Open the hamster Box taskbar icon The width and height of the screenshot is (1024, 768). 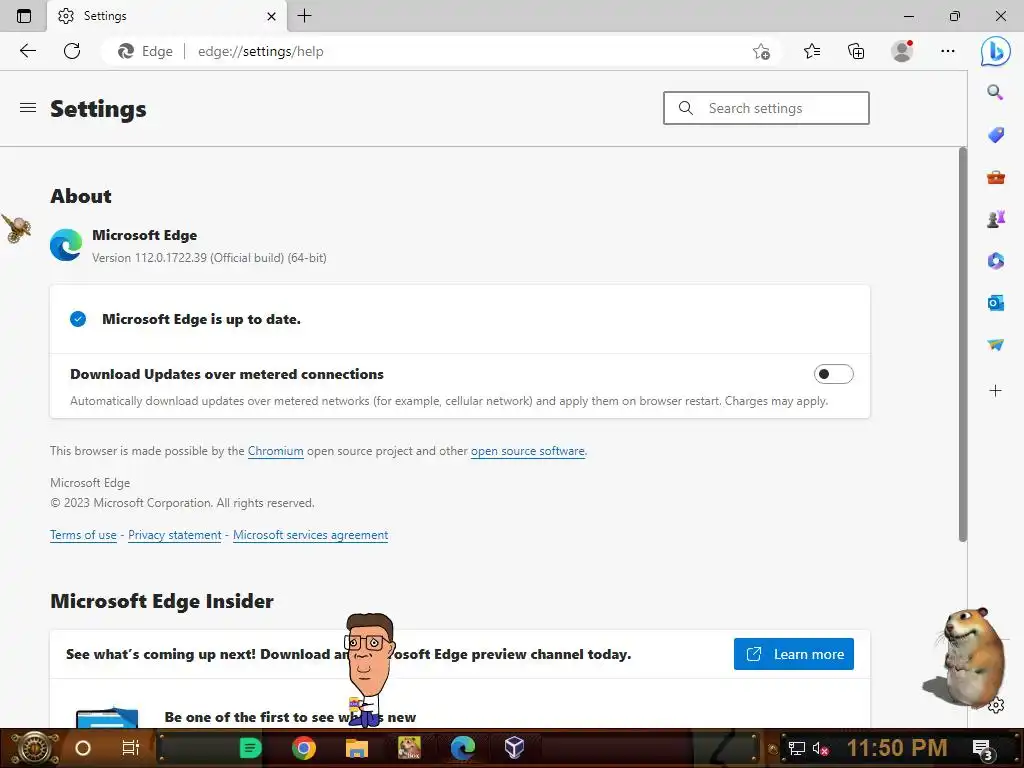(x=409, y=748)
